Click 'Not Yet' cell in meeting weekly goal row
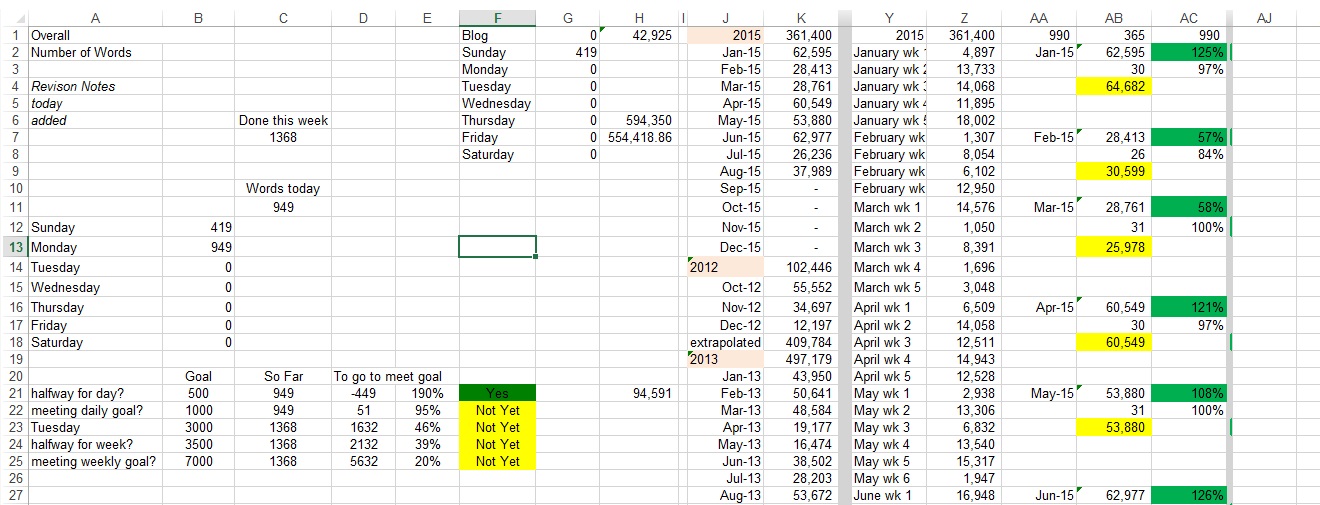Screen dimensions: 1320x505 point(497,461)
